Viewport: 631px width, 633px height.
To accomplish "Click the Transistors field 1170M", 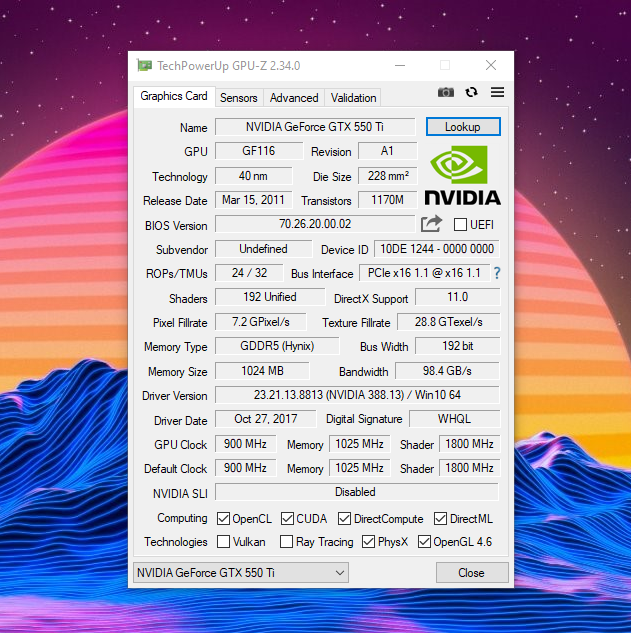I will click(388, 200).
